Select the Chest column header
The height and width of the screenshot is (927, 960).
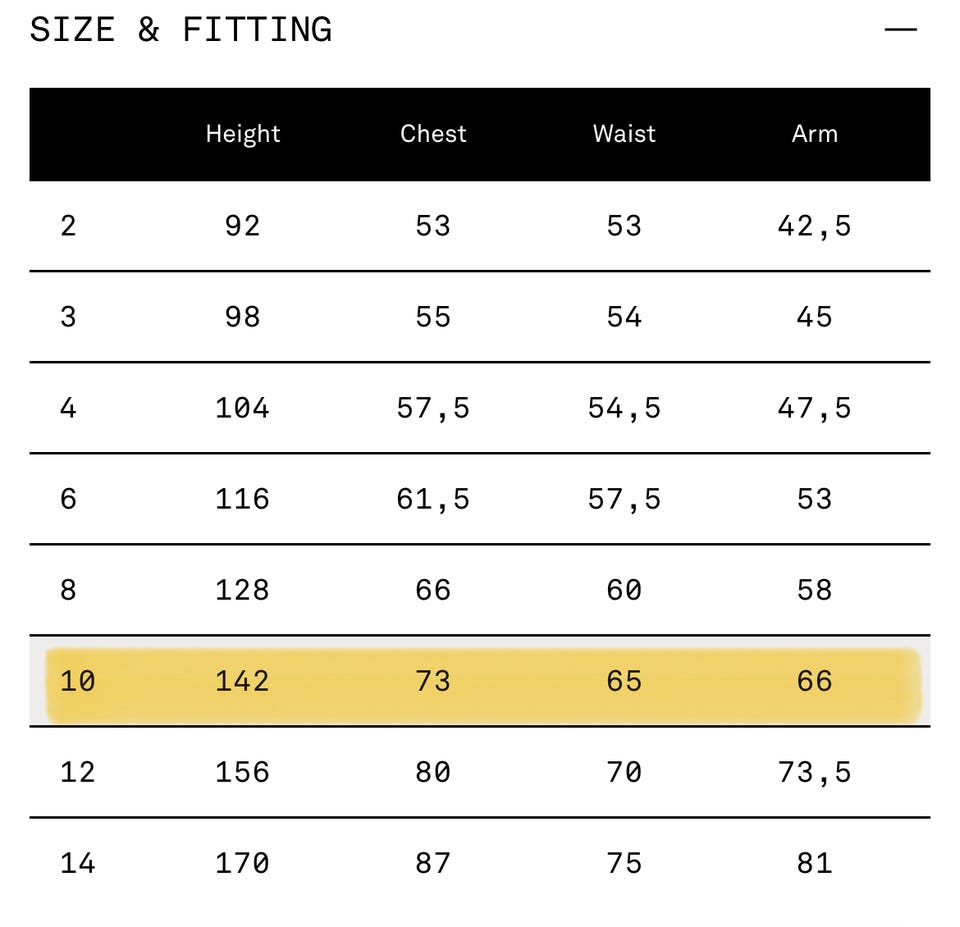click(x=433, y=134)
